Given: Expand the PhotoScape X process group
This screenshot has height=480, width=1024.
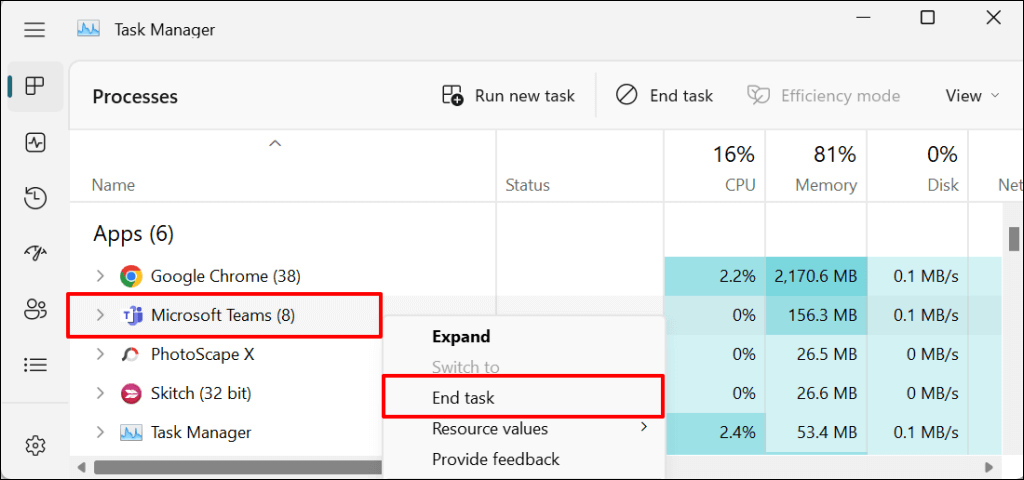Looking at the screenshot, I should click(99, 354).
